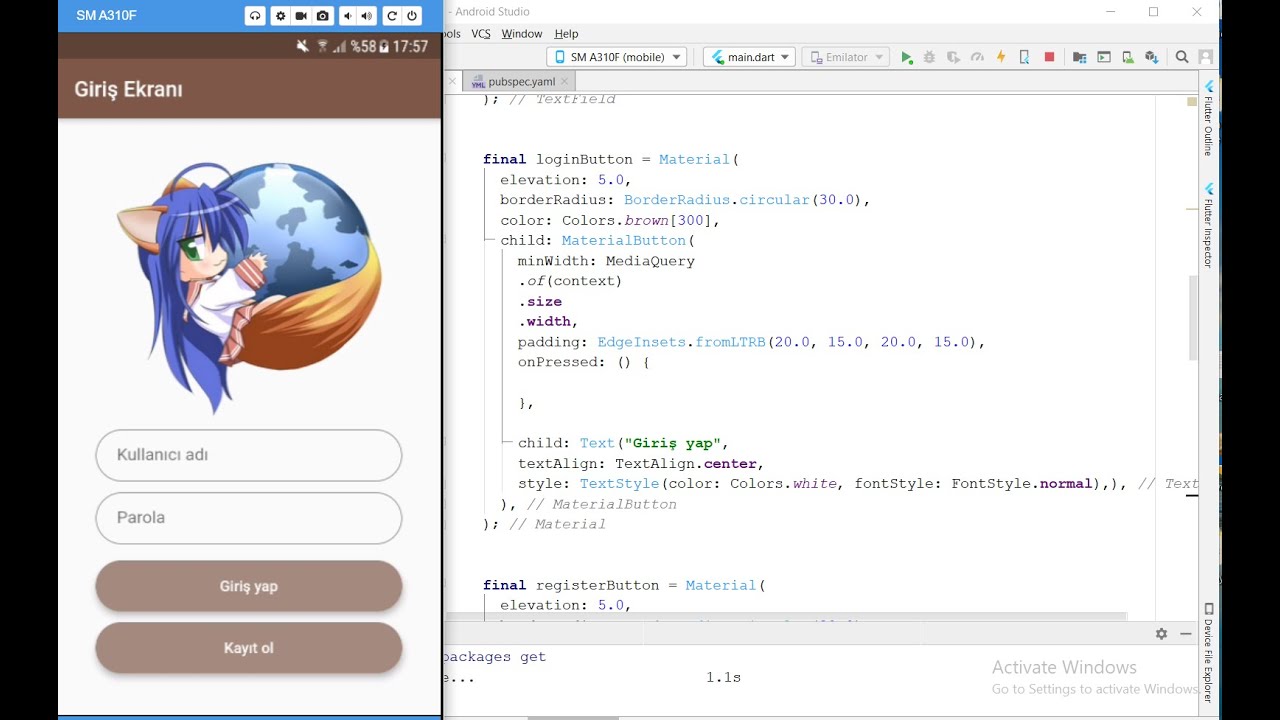Click the 'registerButton' variable name in code

pyautogui.click(x=597, y=586)
